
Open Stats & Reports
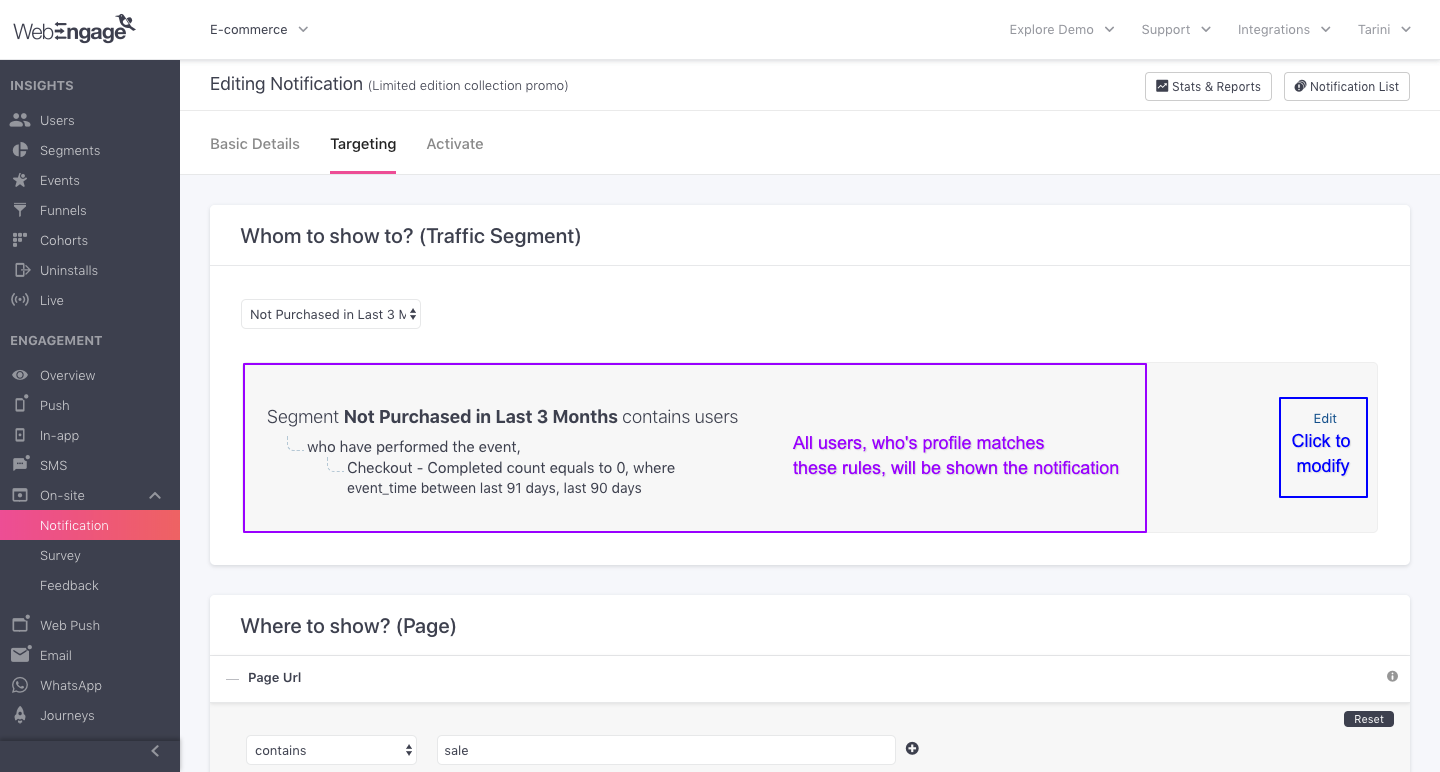1208,87
